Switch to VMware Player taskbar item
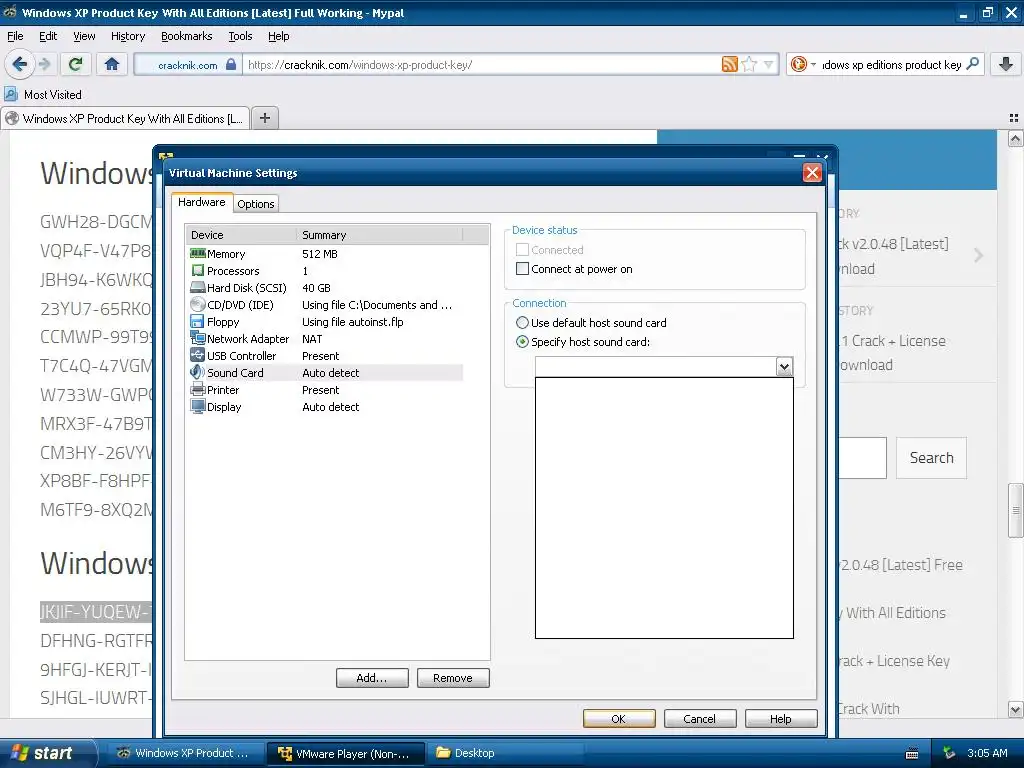Image resolution: width=1024 pixels, height=768 pixels. (345, 753)
